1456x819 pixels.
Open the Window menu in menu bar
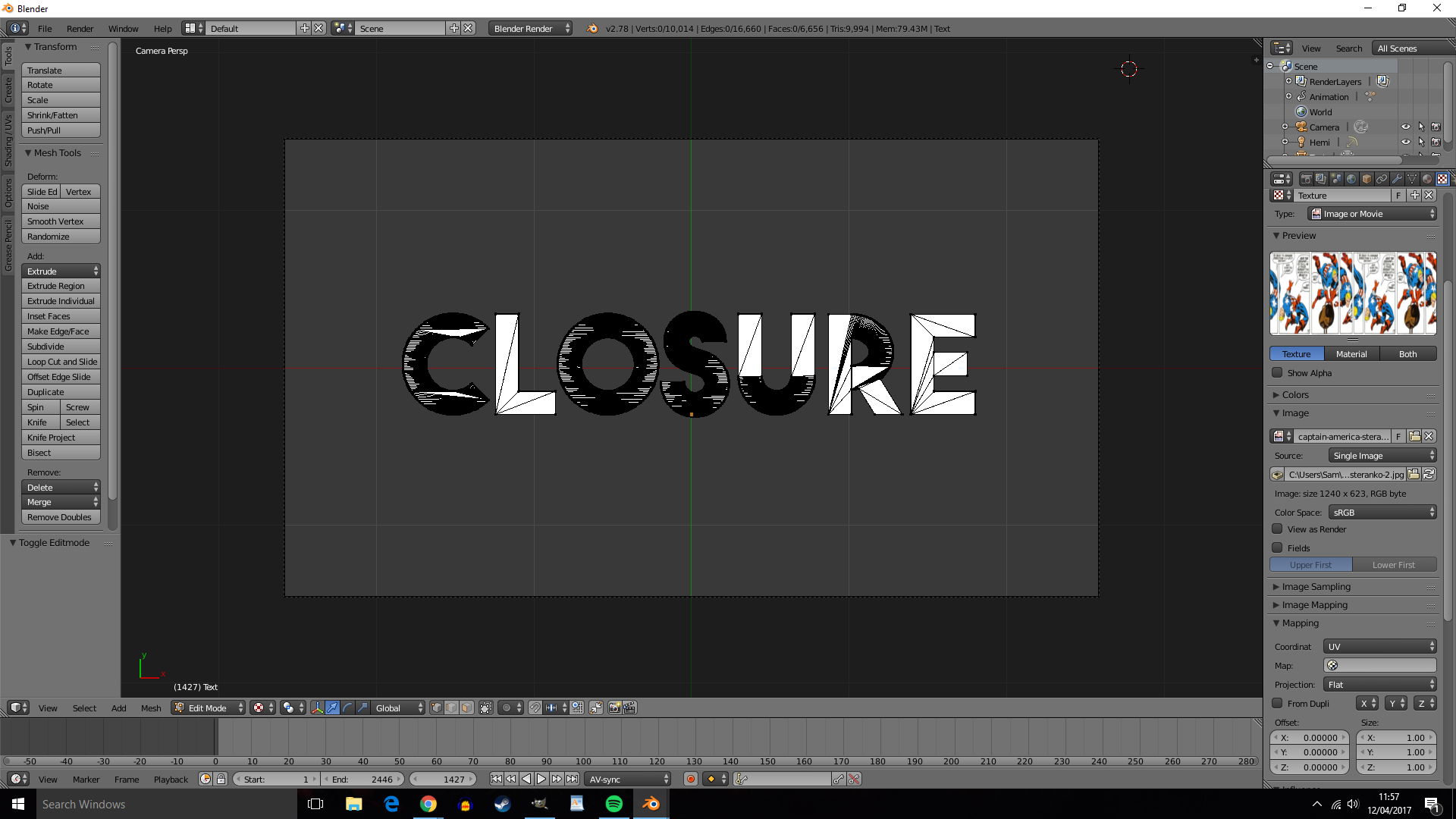click(x=122, y=28)
